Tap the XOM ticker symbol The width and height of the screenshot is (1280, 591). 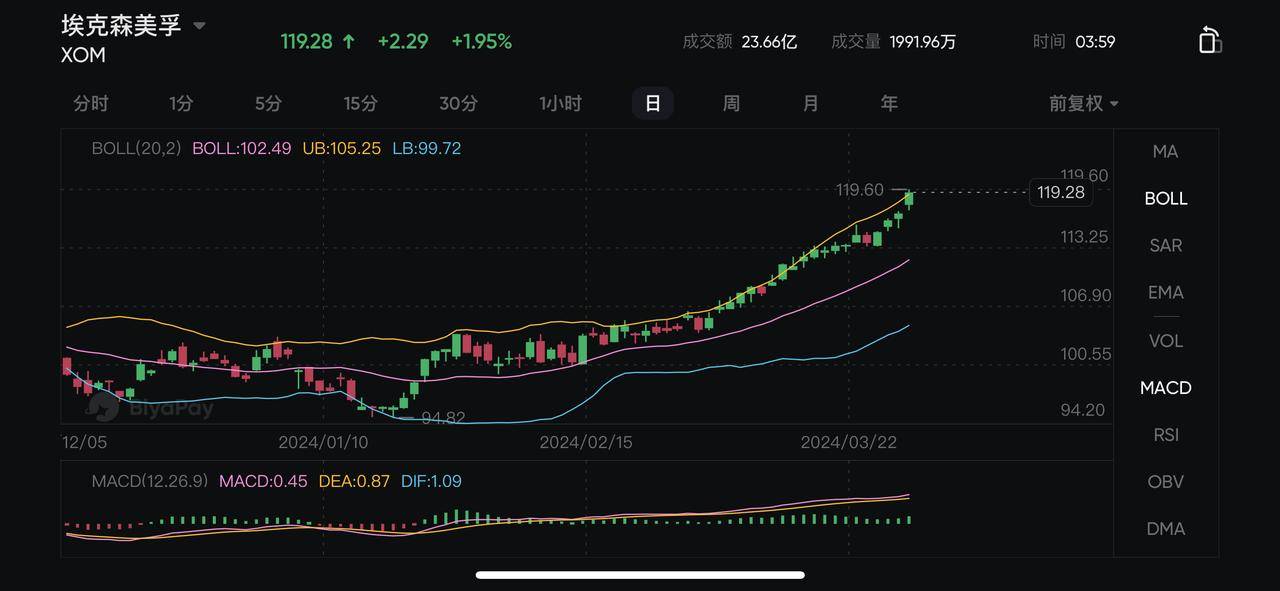tap(83, 55)
